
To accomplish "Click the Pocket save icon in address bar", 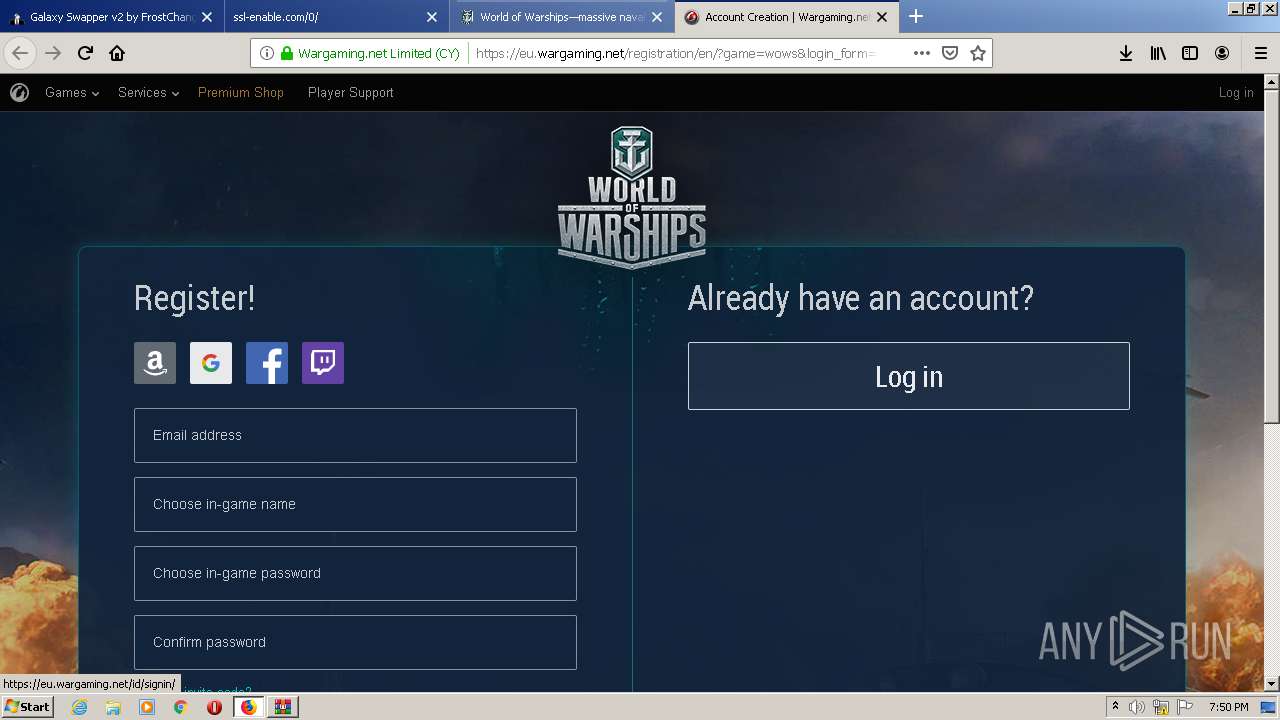I will tap(950, 53).
